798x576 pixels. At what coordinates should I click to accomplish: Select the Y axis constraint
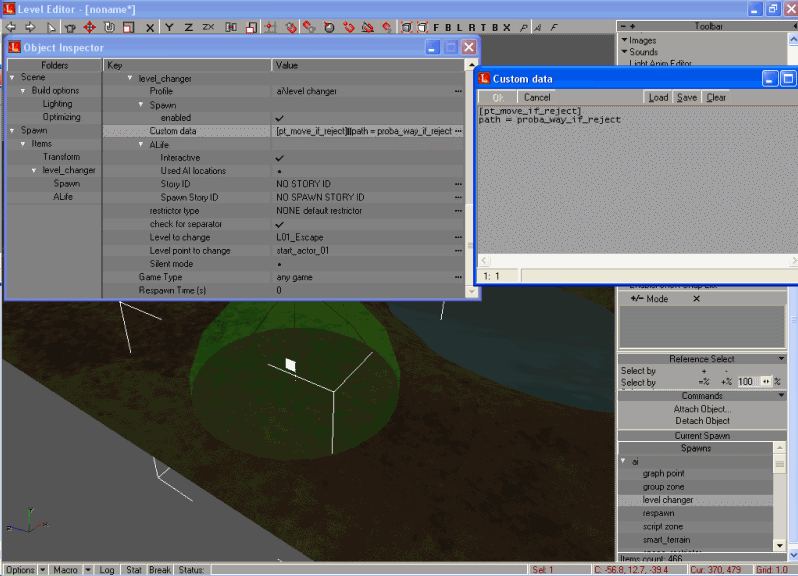169,27
